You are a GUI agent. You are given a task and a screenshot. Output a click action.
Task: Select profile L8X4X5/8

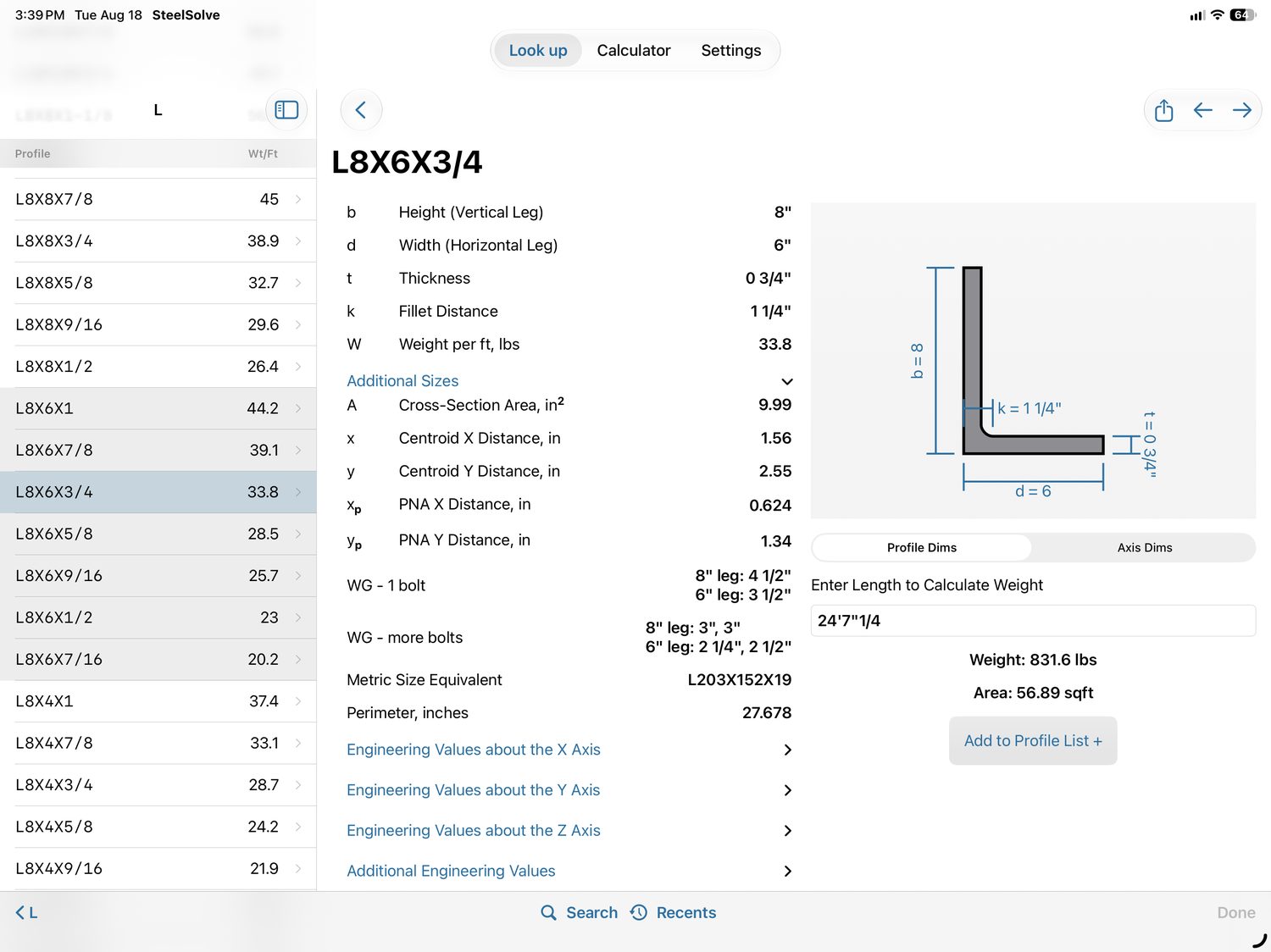click(158, 827)
